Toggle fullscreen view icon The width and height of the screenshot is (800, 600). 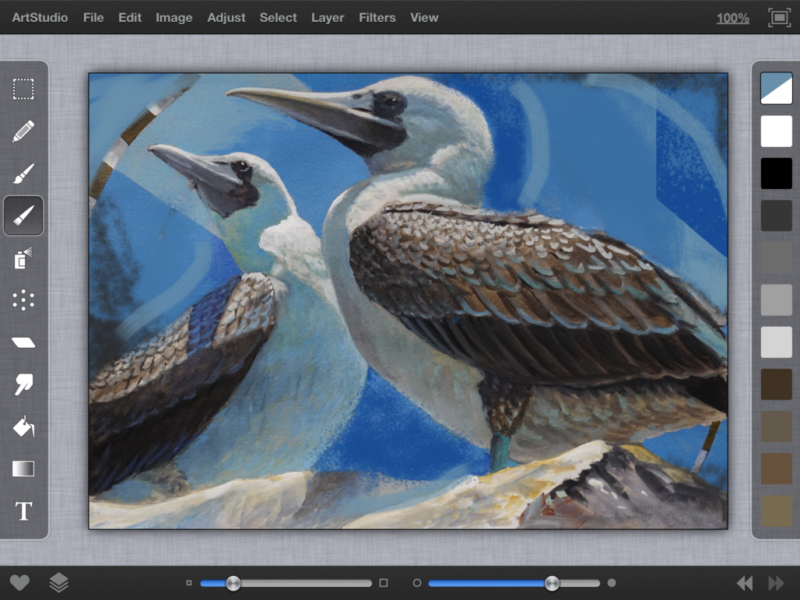[x=779, y=18]
